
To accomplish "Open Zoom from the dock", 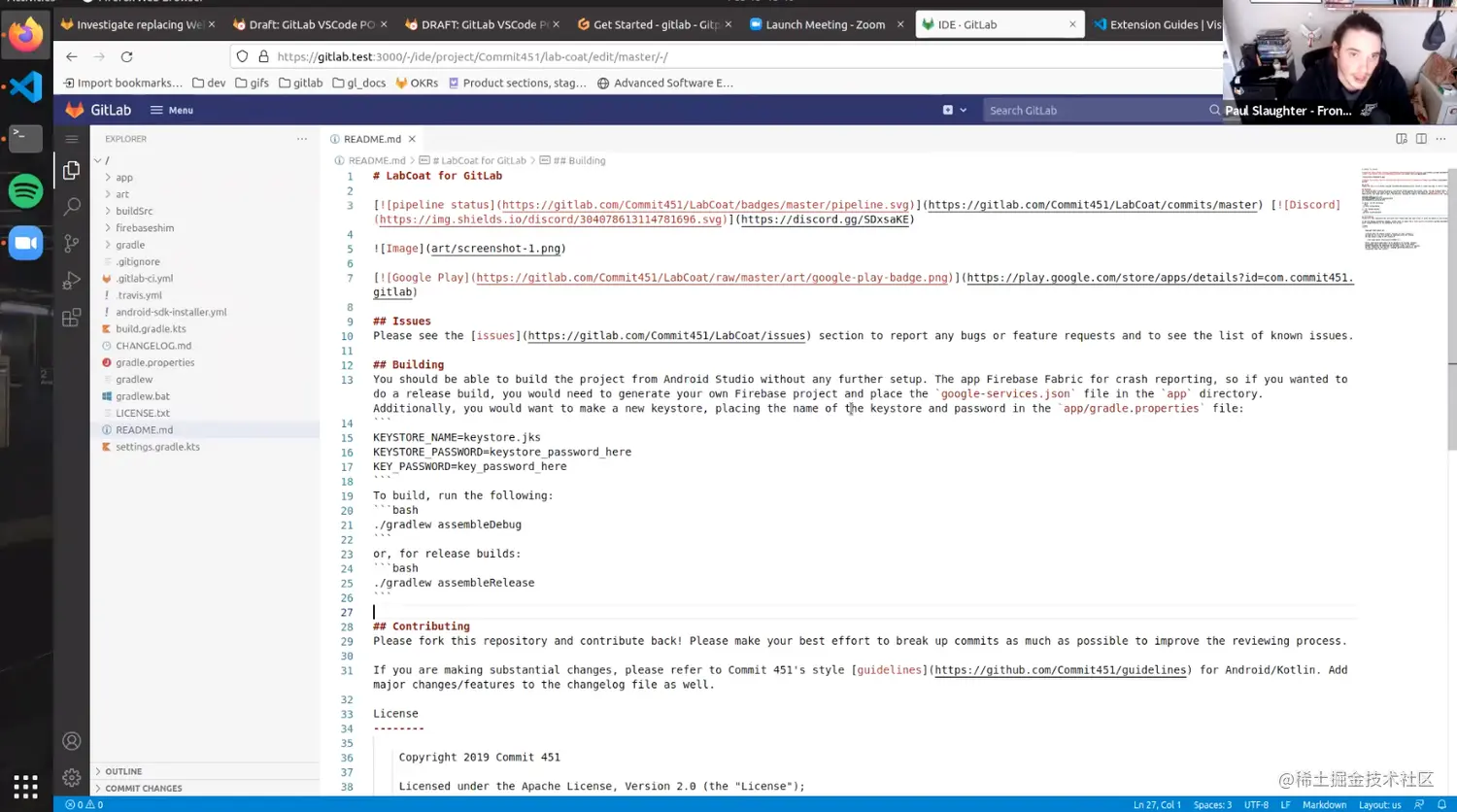I will tap(26, 243).
